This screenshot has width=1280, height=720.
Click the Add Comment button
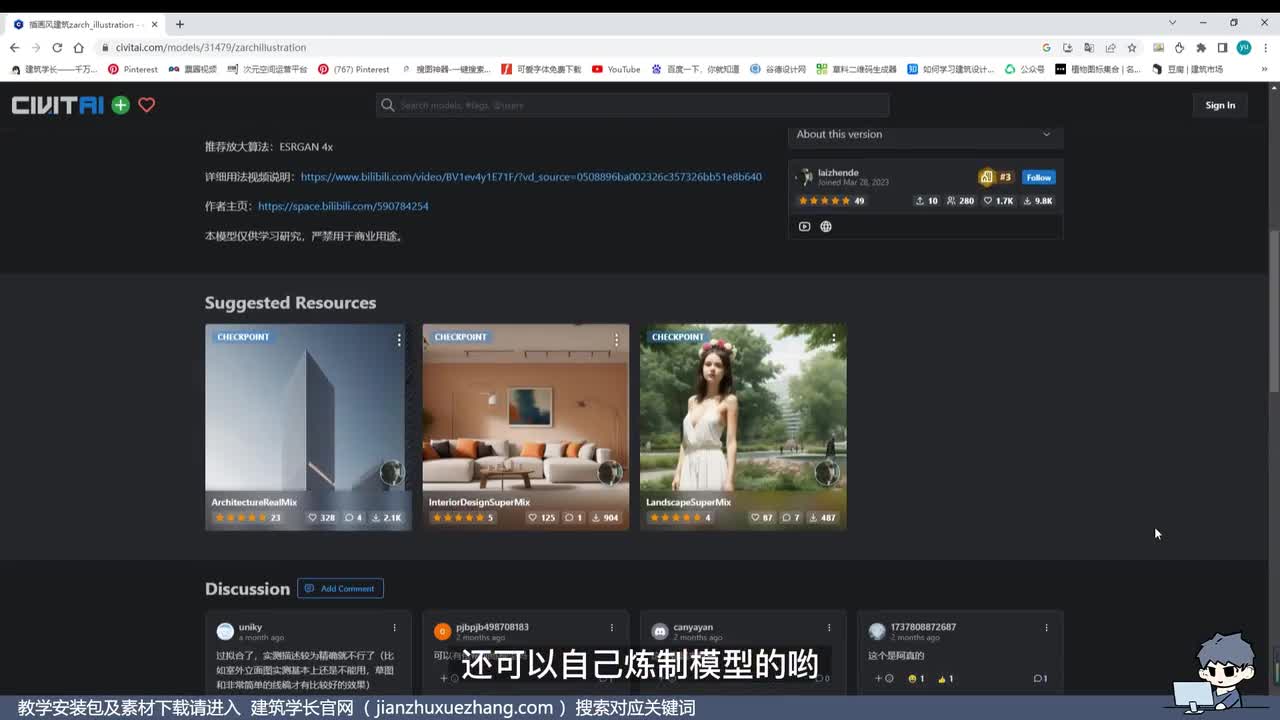pos(340,588)
